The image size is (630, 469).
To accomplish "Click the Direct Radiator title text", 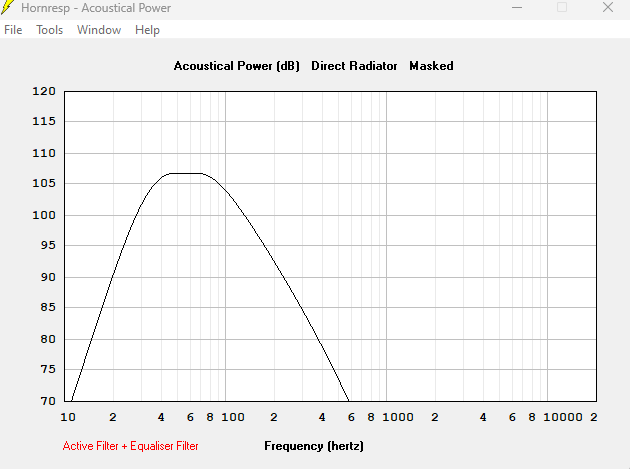I will [x=354, y=66].
